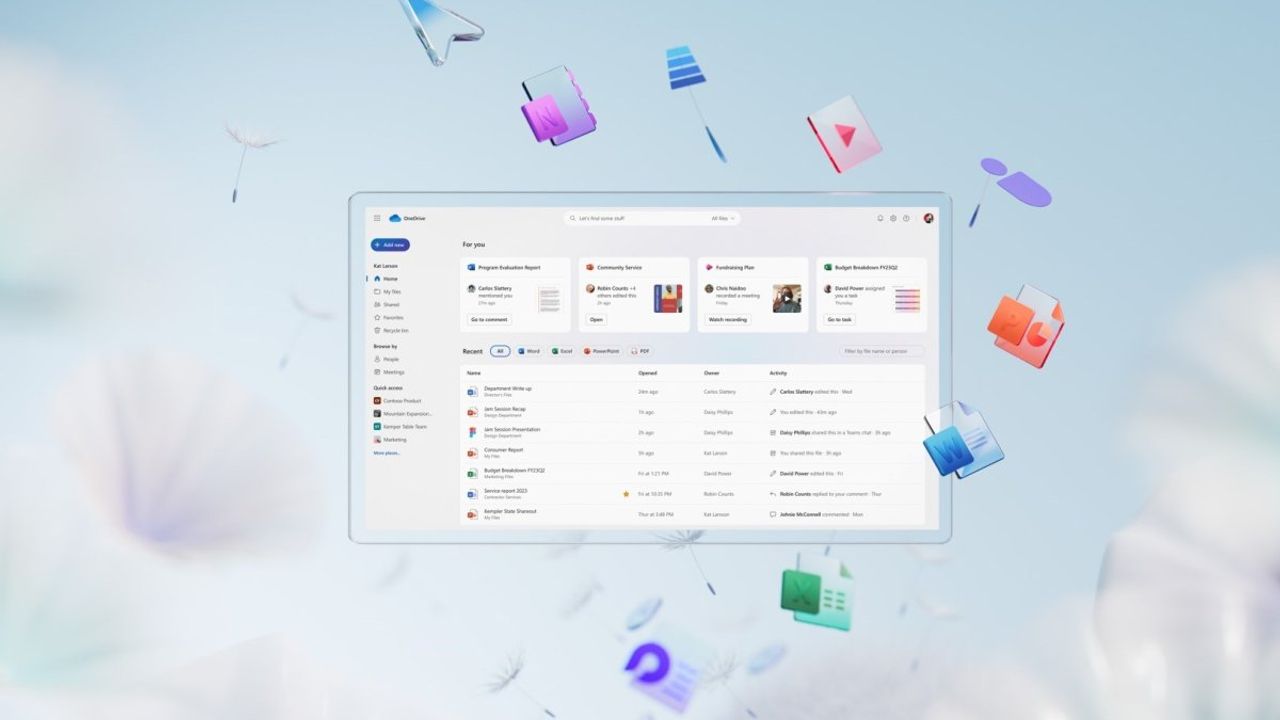Viewport: 1280px width, 720px height.
Task: Click the Filter by file name or person field
Action: pos(882,351)
